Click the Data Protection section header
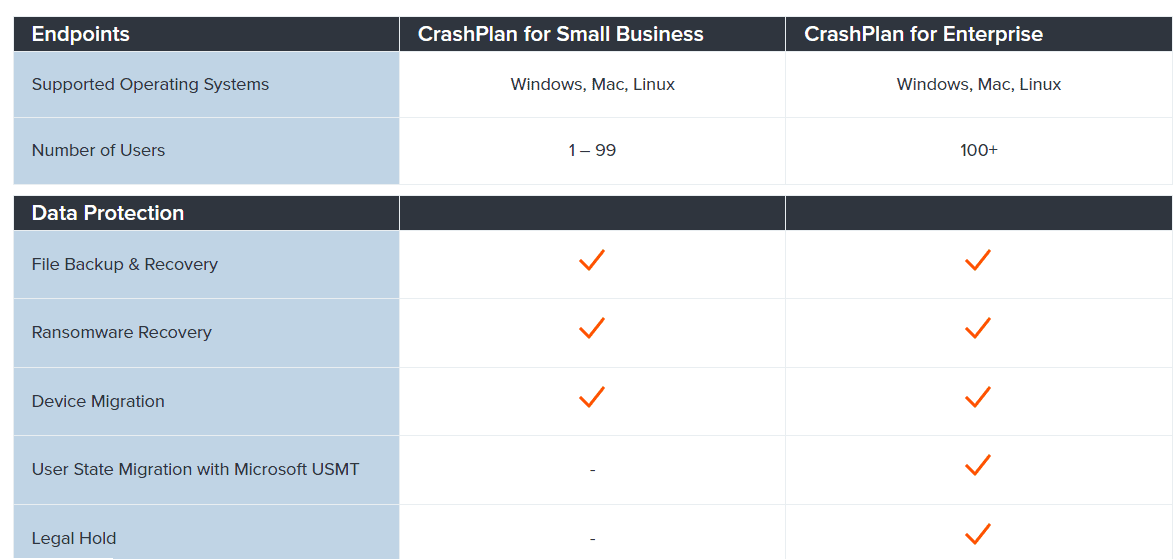This screenshot has width=1176, height=559. pyautogui.click(x=108, y=213)
